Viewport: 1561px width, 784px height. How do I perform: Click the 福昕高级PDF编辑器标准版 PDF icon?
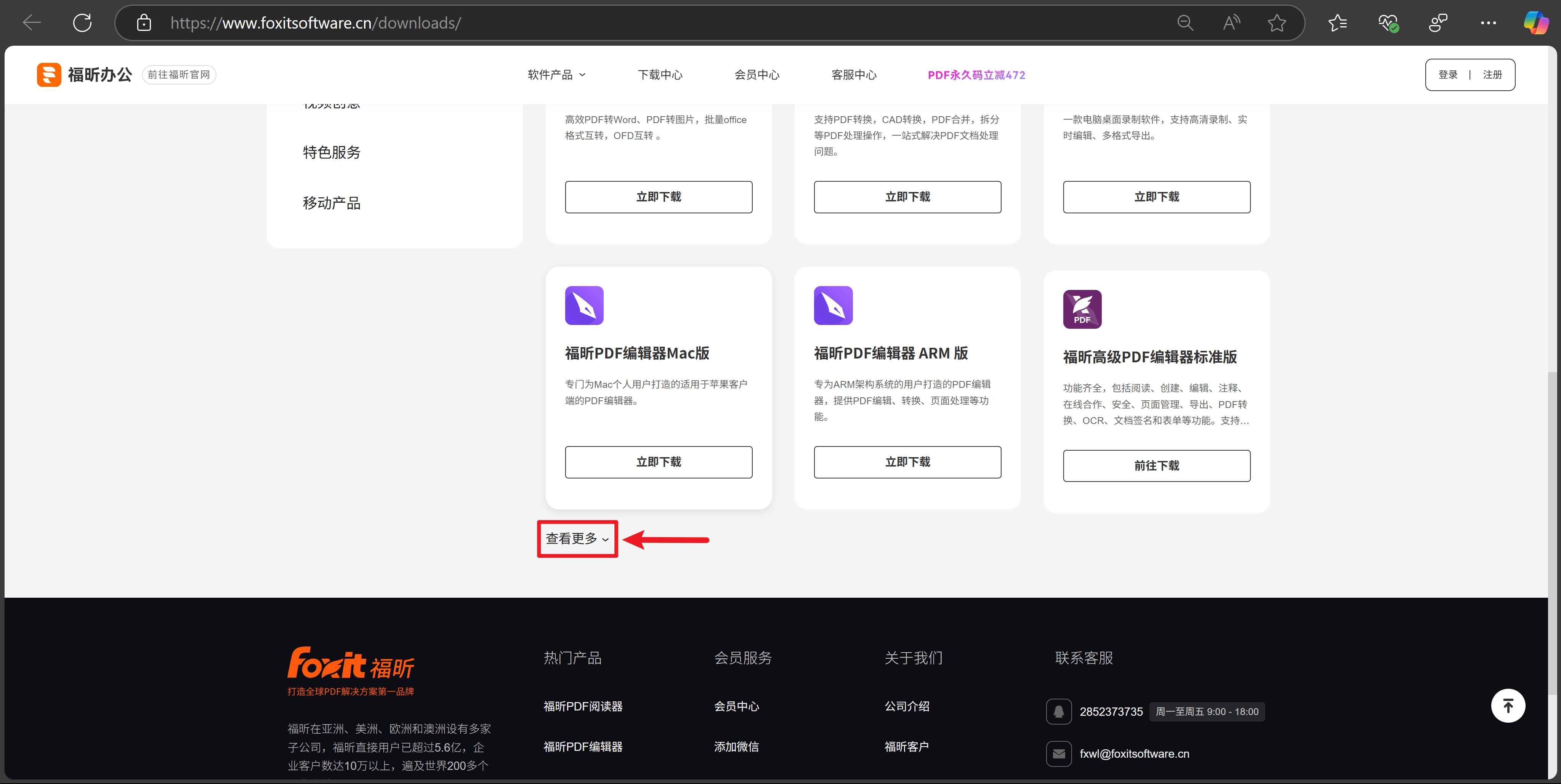[1082, 309]
